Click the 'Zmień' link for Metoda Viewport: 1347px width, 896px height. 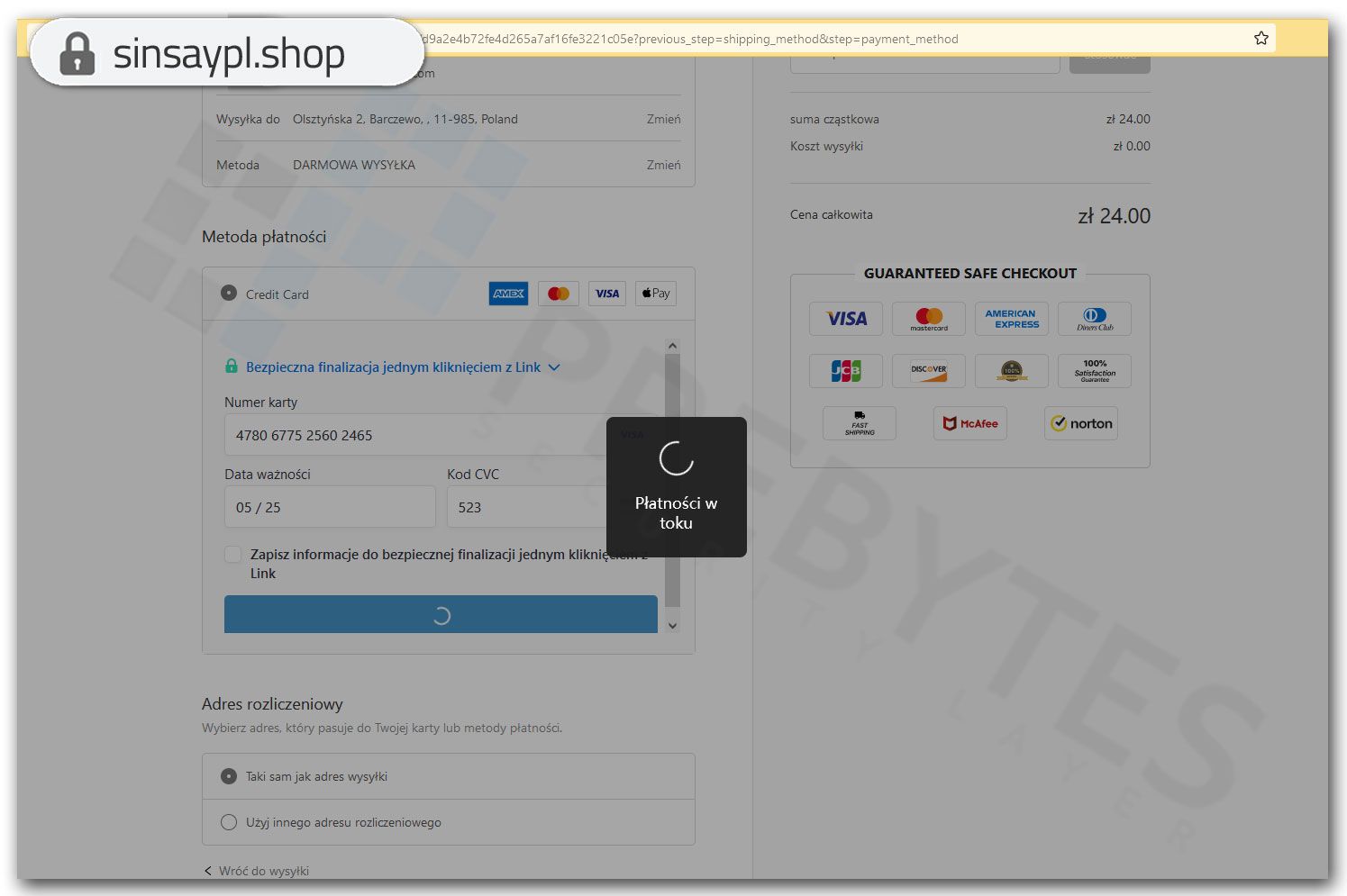pyautogui.click(x=664, y=165)
